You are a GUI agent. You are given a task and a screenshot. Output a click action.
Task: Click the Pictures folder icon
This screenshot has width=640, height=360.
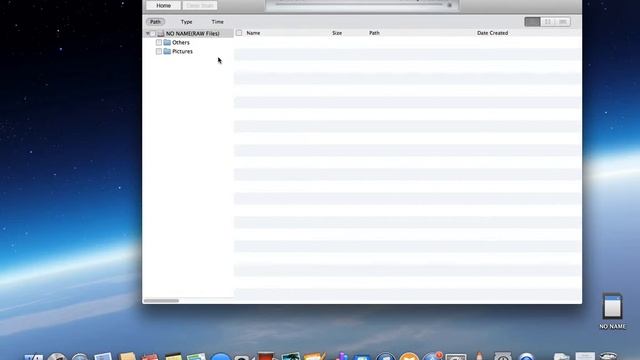[167, 51]
